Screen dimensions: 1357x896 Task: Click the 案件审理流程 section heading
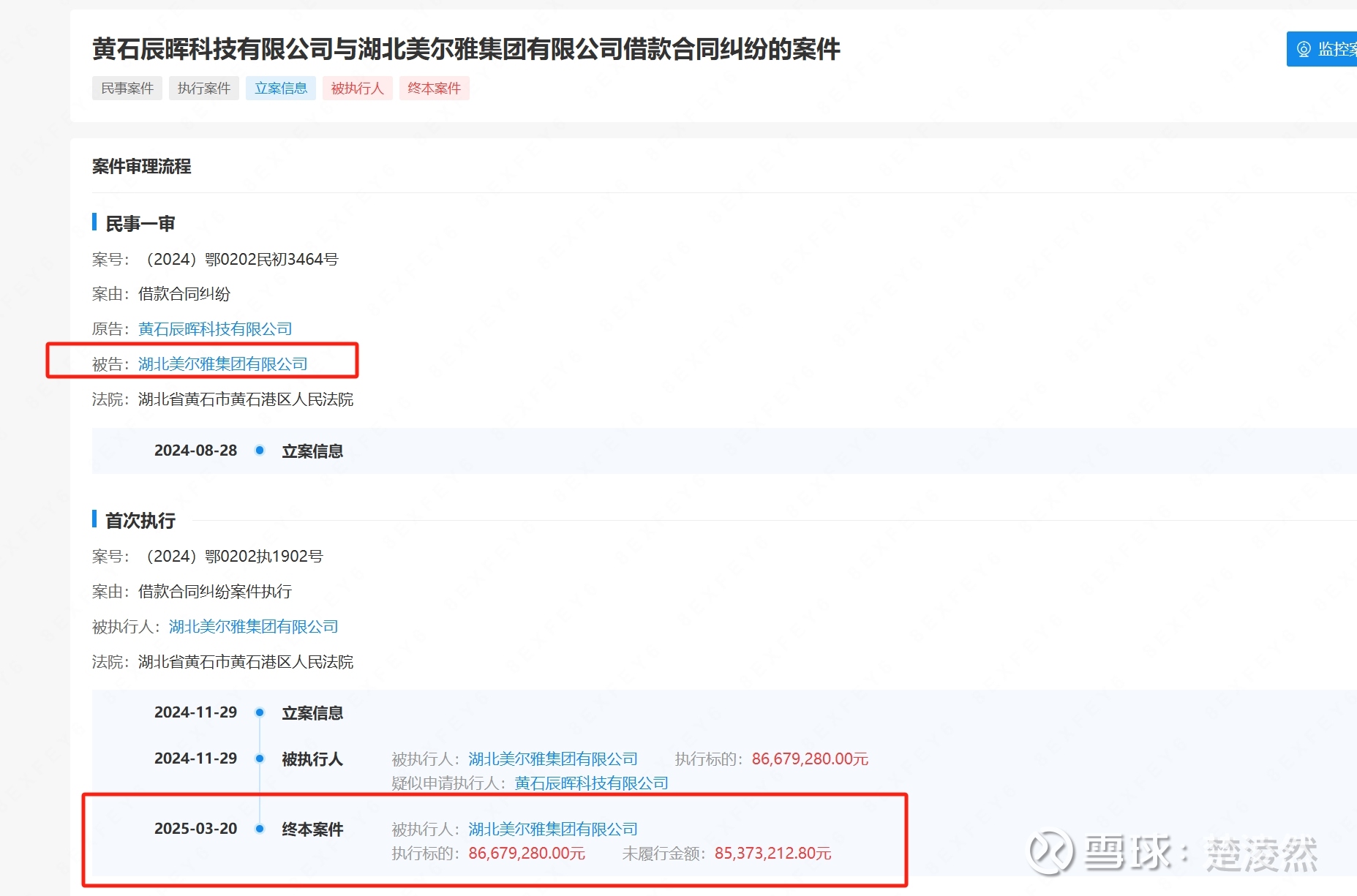pos(141,167)
